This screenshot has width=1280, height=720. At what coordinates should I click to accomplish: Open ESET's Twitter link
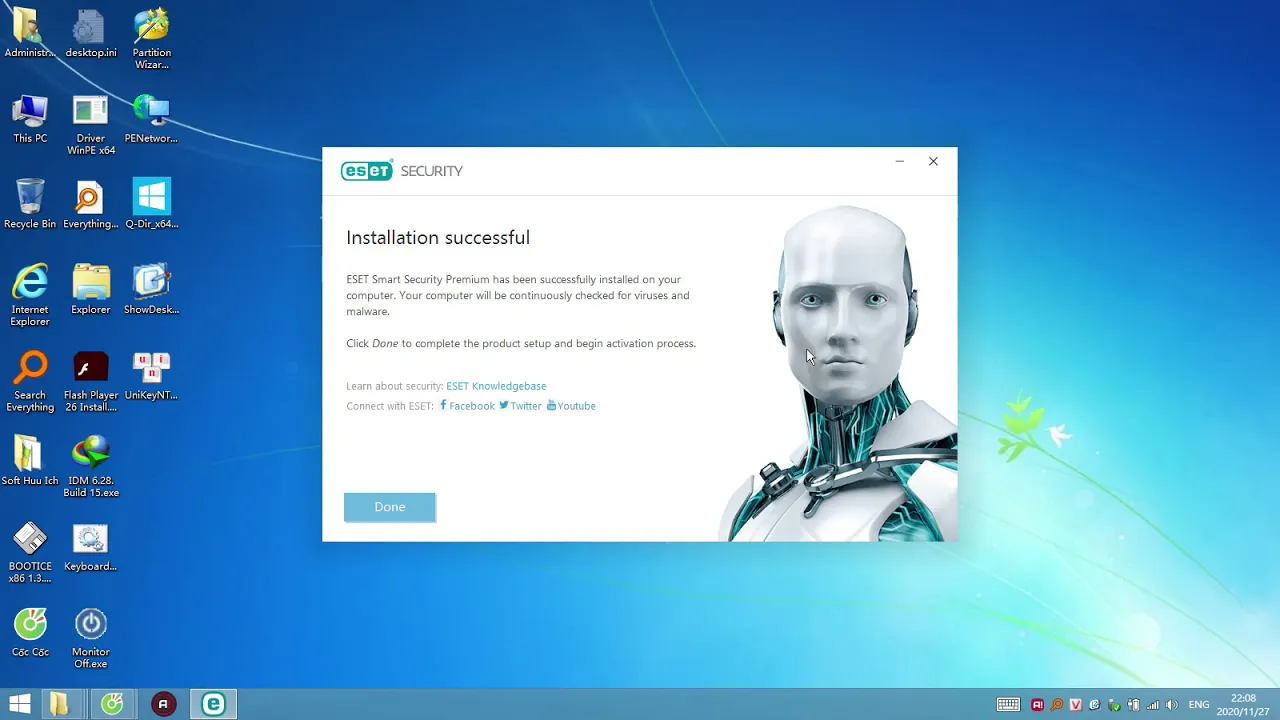tap(520, 406)
